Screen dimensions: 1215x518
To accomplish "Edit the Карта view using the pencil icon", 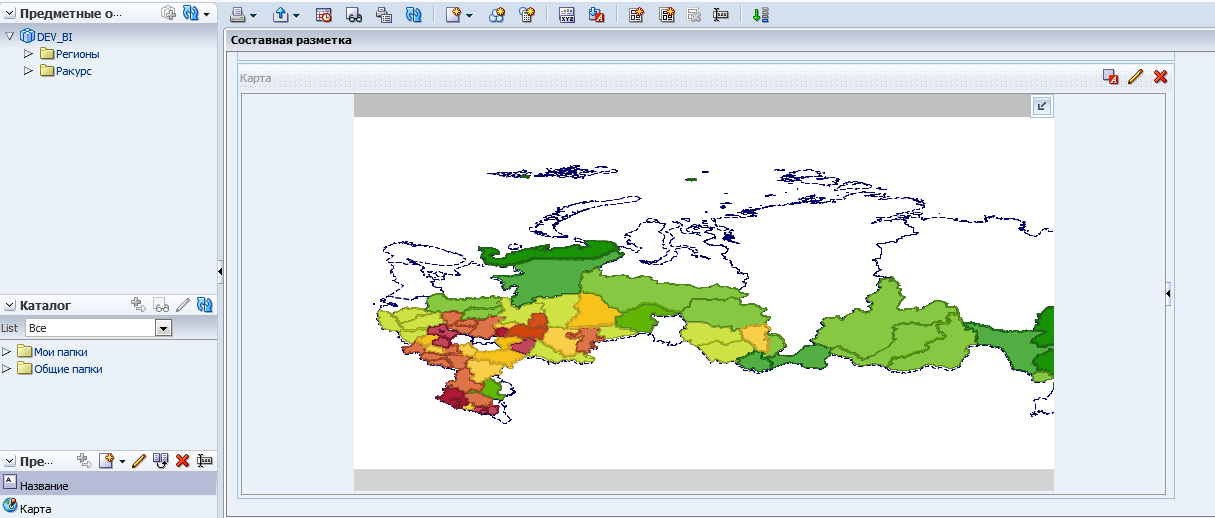I will click(x=1135, y=77).
